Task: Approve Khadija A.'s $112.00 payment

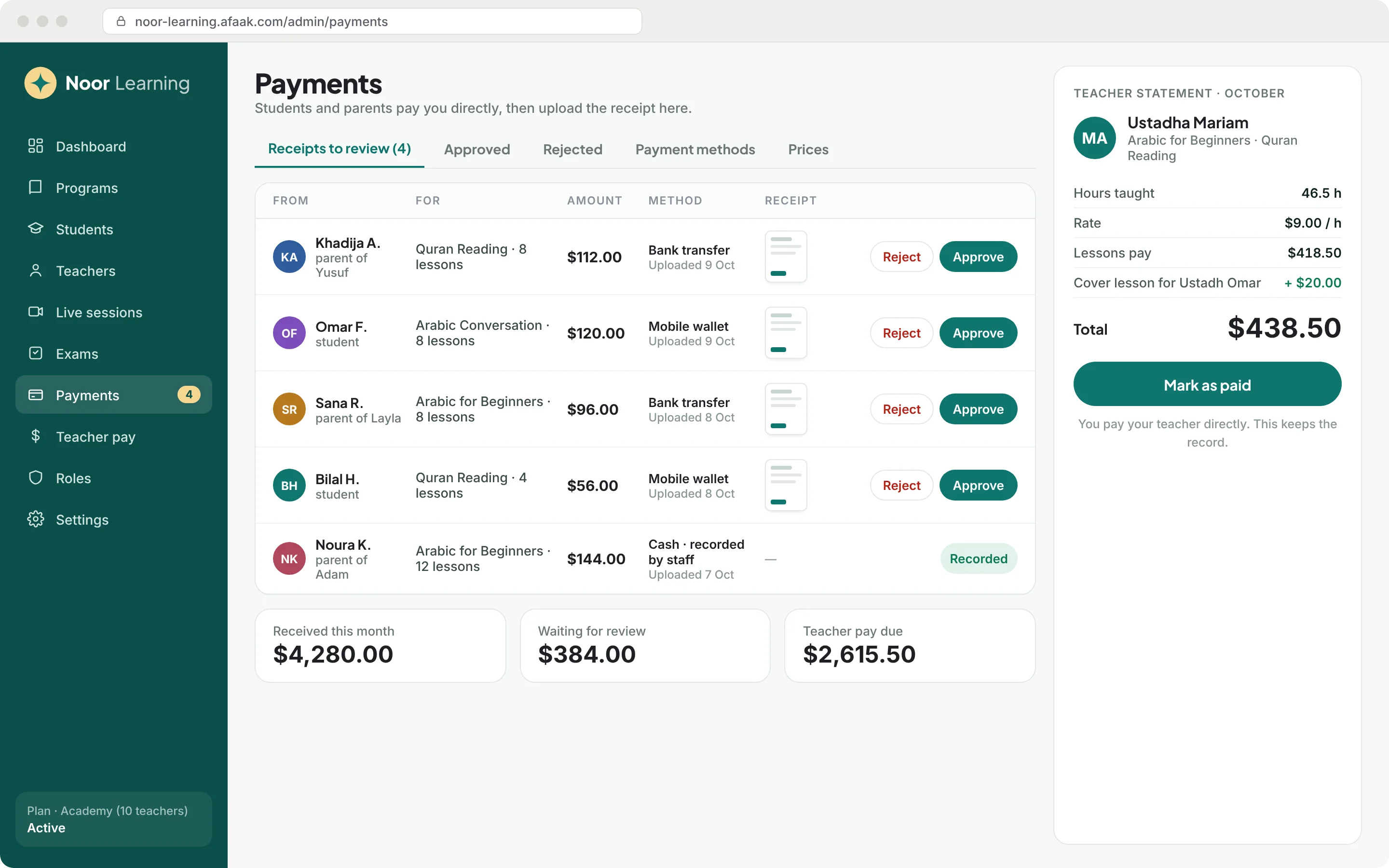Action: click(x=978, y=257)
